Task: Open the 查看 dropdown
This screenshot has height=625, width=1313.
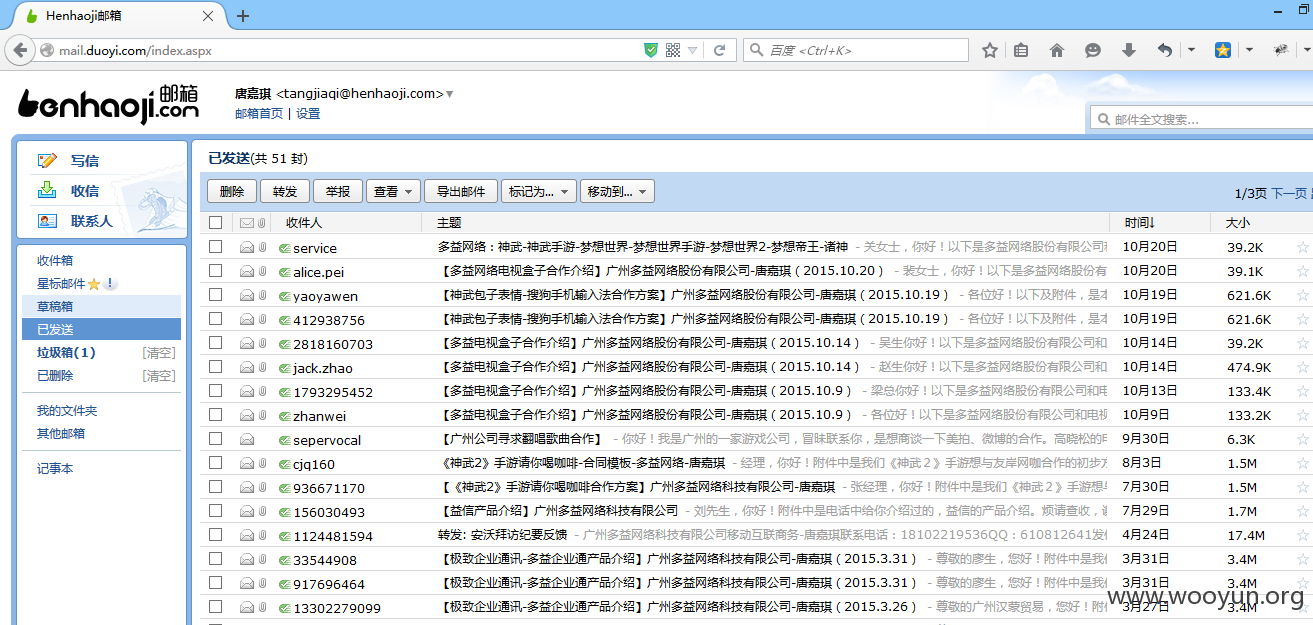Action: pyautogui.click(x=393, y=191)
